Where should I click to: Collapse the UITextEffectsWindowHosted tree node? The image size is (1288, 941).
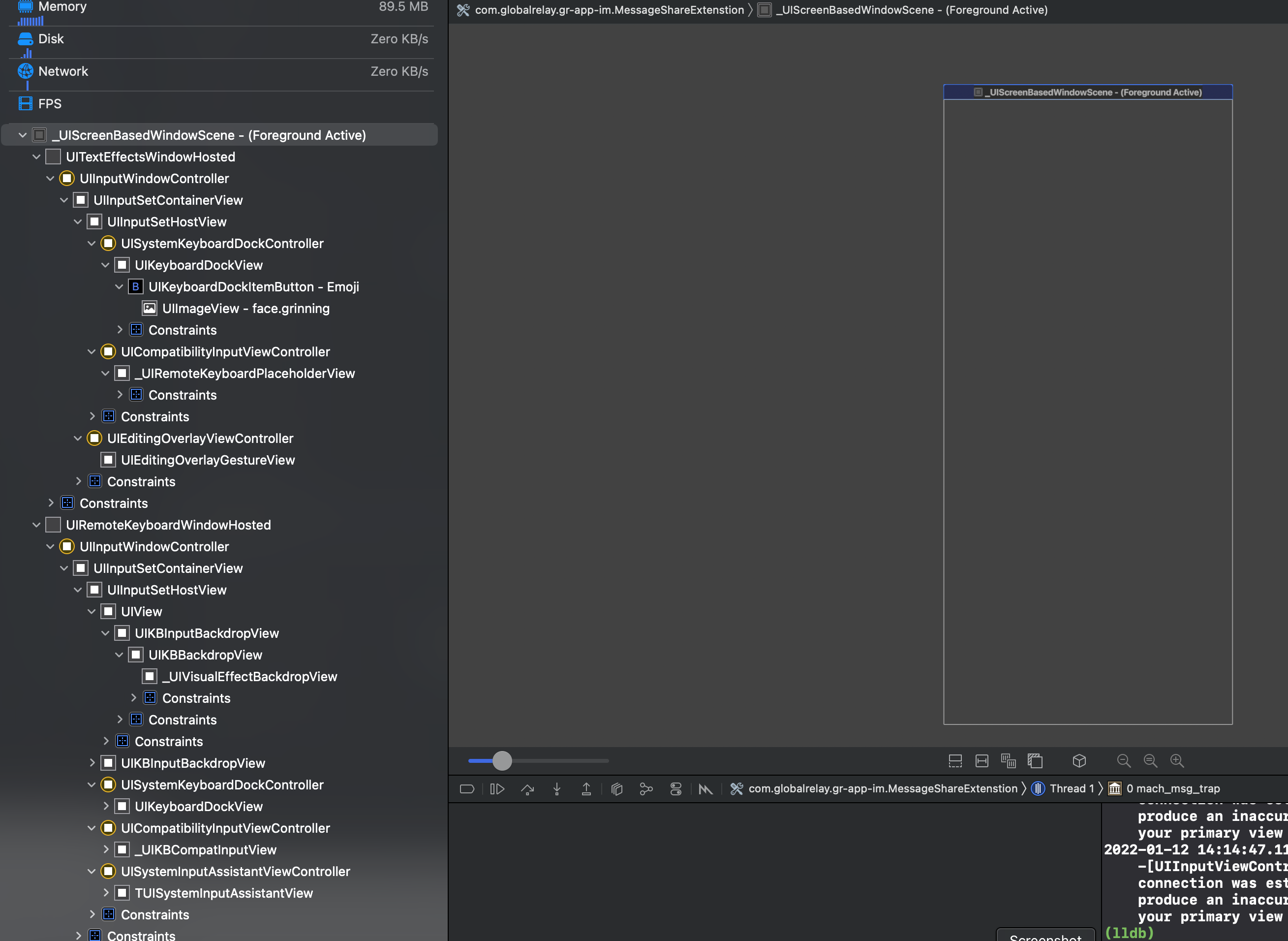pos(36,157)
